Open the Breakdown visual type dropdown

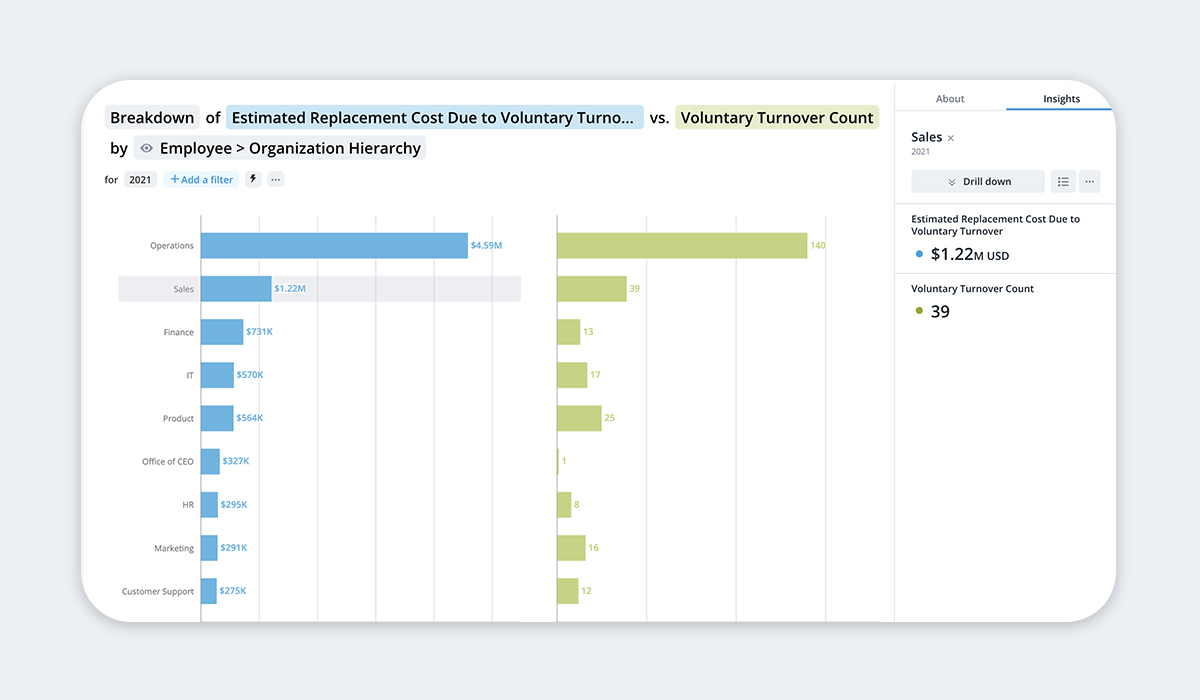click(152, 118)
